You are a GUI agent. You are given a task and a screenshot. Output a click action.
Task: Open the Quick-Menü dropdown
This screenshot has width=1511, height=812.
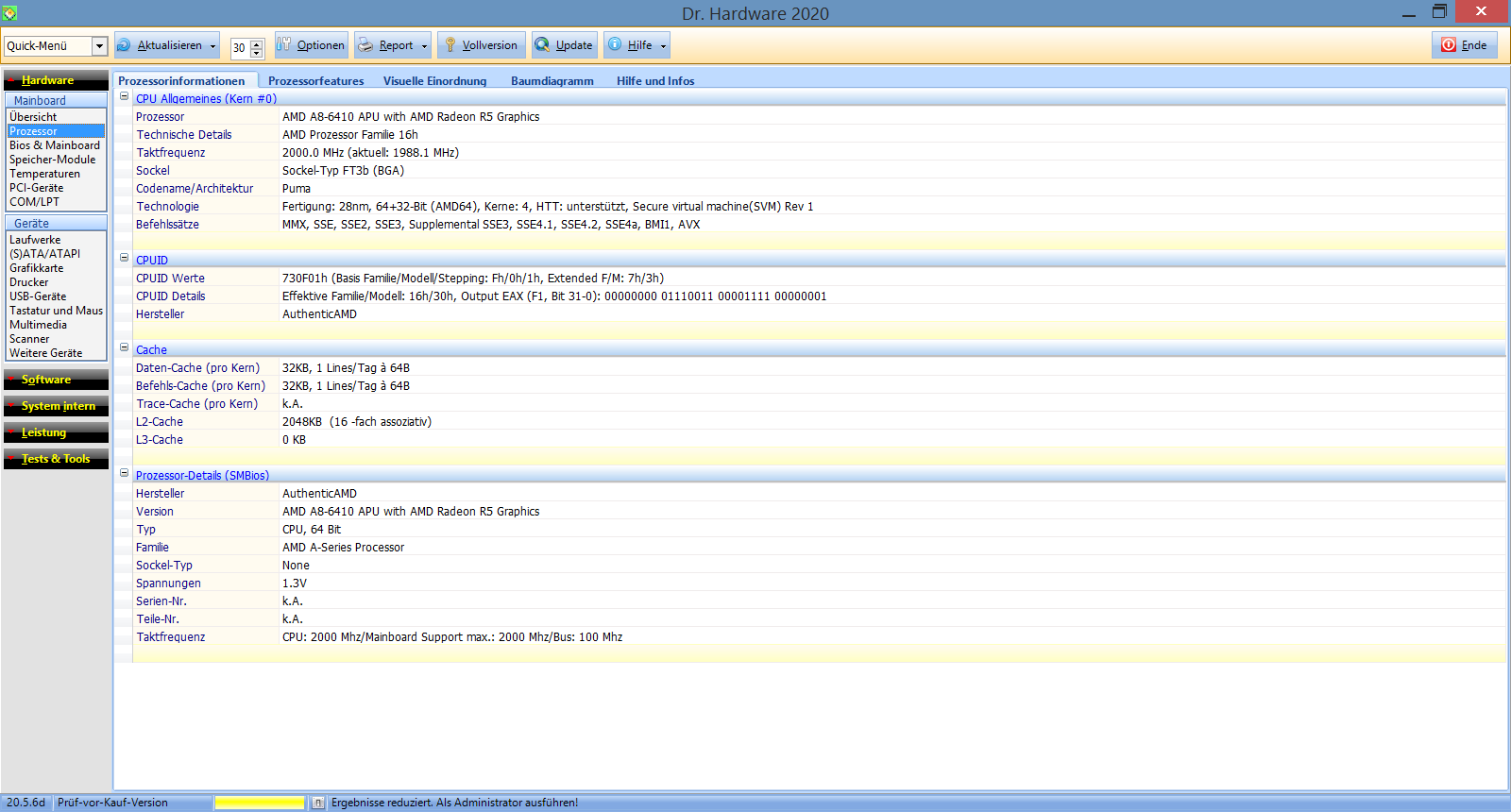[99, 45]
